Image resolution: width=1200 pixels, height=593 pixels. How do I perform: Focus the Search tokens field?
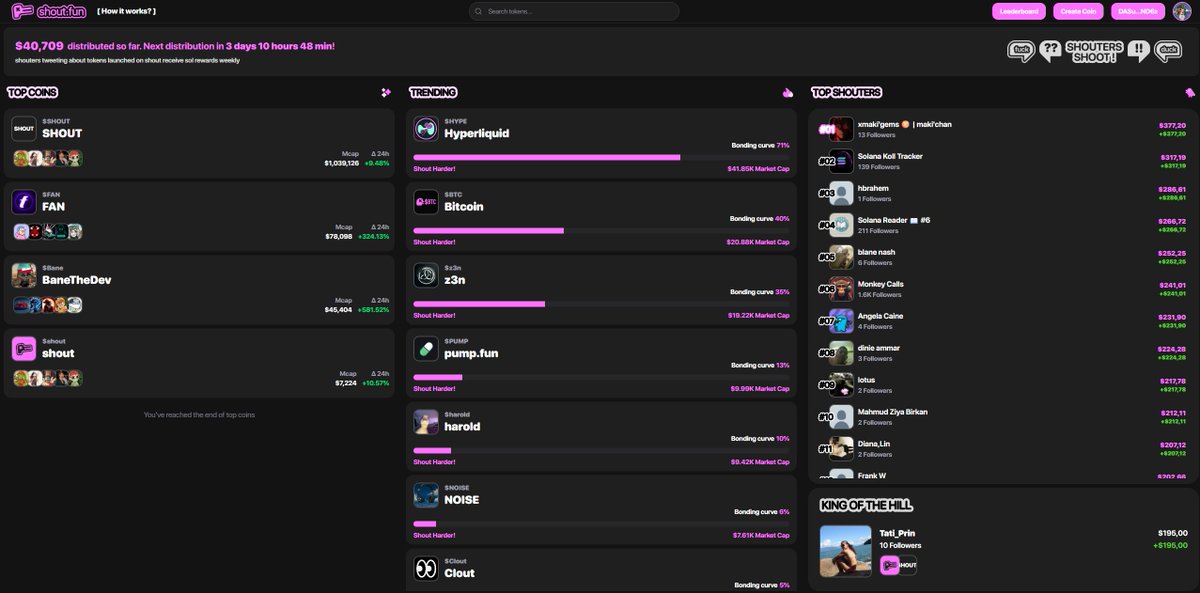pyautogui.click(x=574, y=11)
